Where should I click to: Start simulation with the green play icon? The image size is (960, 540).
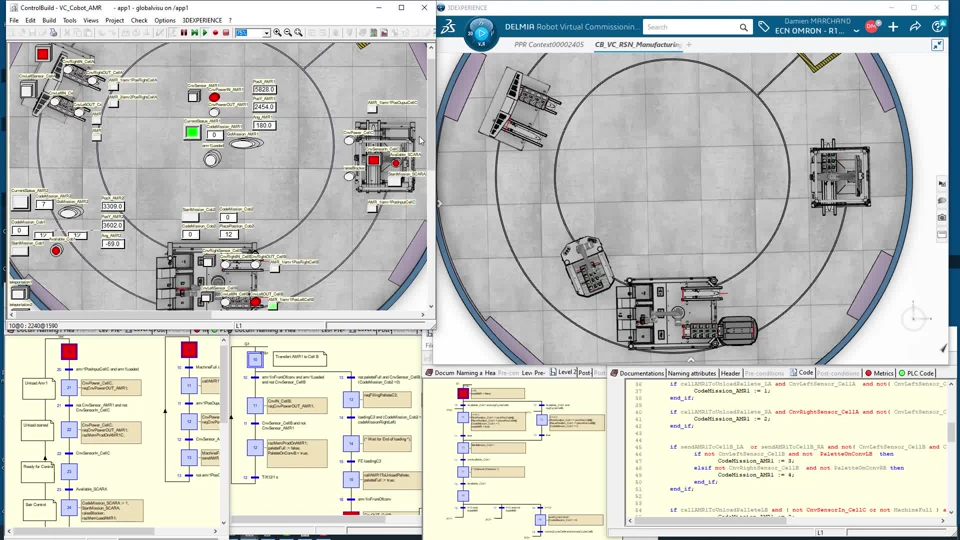coord(205,32)
